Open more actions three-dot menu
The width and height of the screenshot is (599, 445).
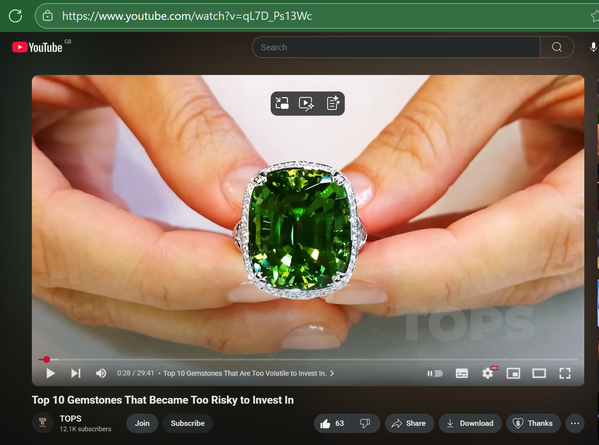click(x=575, y=423)
